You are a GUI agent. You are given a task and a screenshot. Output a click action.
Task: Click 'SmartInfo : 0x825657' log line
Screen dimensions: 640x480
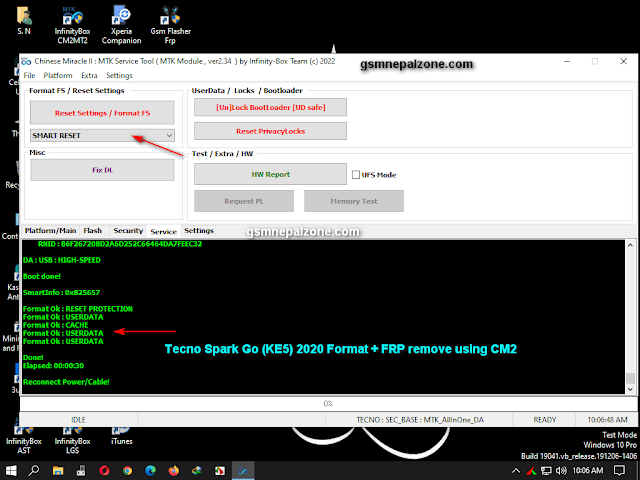pos(61,292)
